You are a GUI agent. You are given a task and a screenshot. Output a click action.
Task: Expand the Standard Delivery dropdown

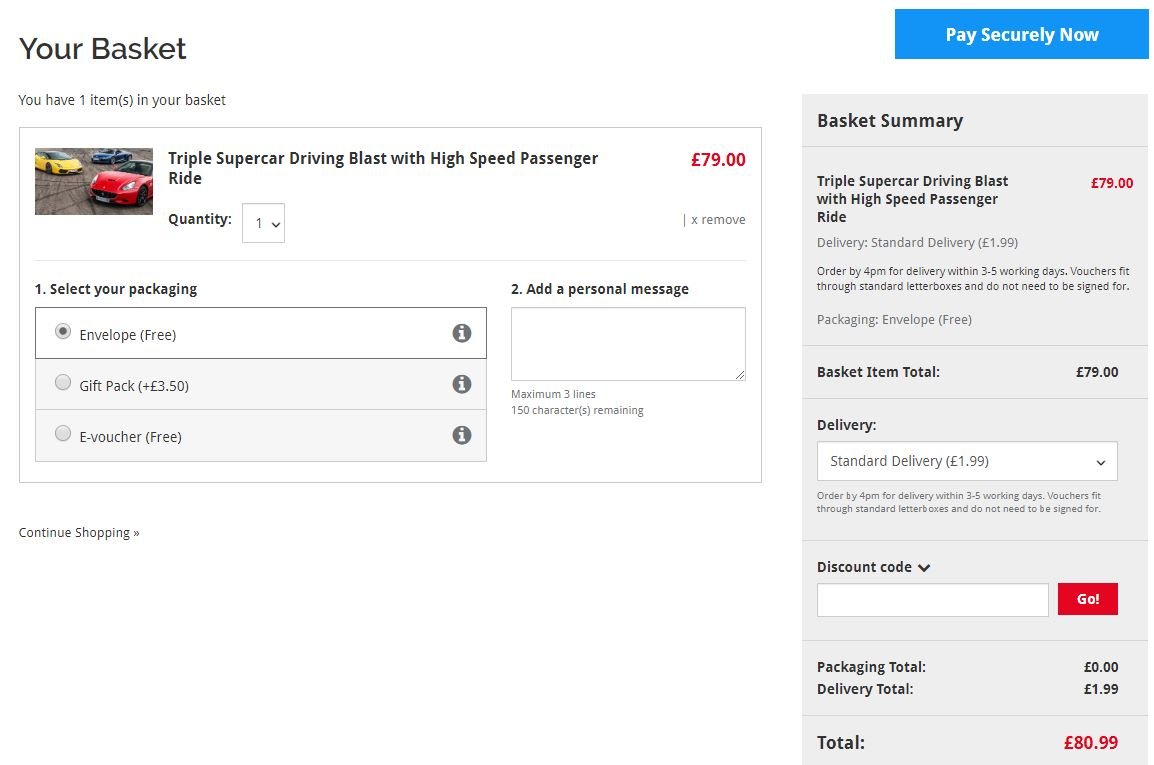[966, 461]
